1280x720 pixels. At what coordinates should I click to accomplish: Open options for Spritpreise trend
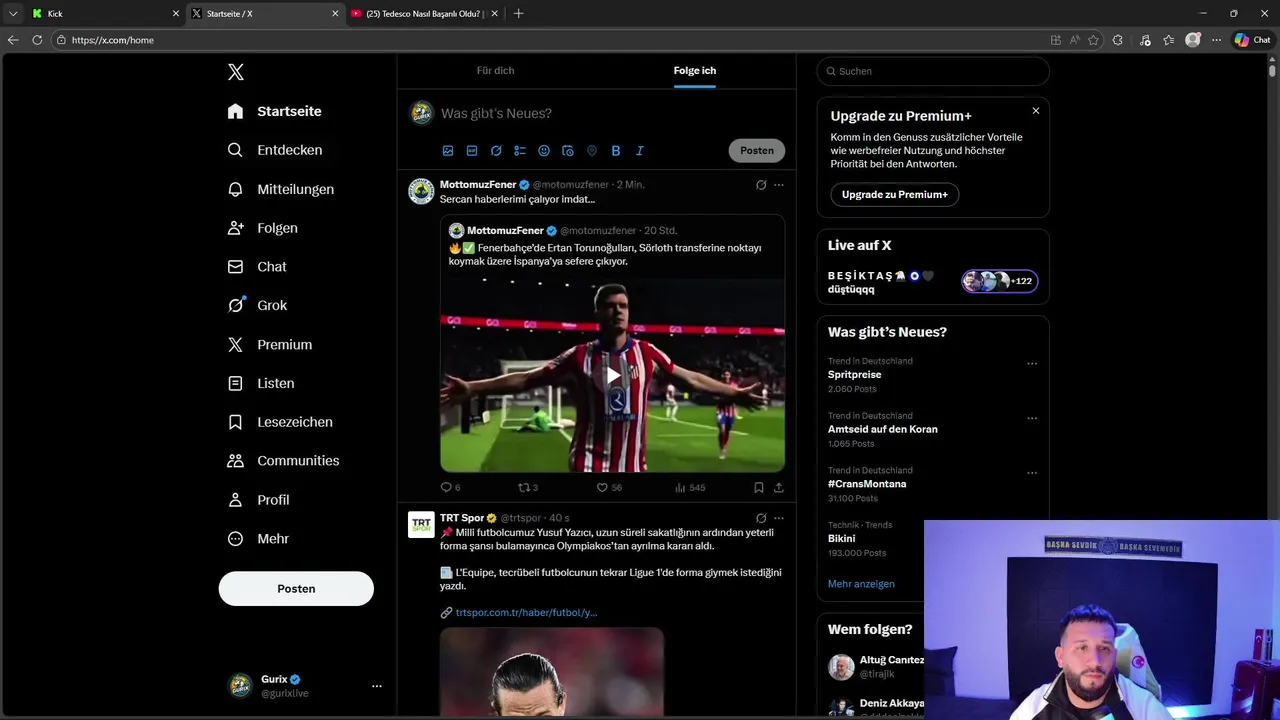tap(1032, 364)
